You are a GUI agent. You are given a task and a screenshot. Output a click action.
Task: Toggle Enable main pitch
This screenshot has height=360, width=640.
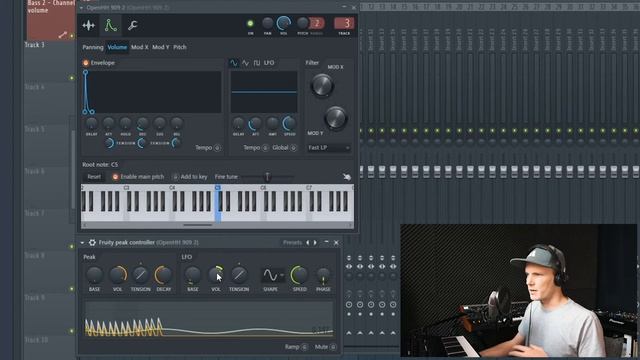[115, 177]
